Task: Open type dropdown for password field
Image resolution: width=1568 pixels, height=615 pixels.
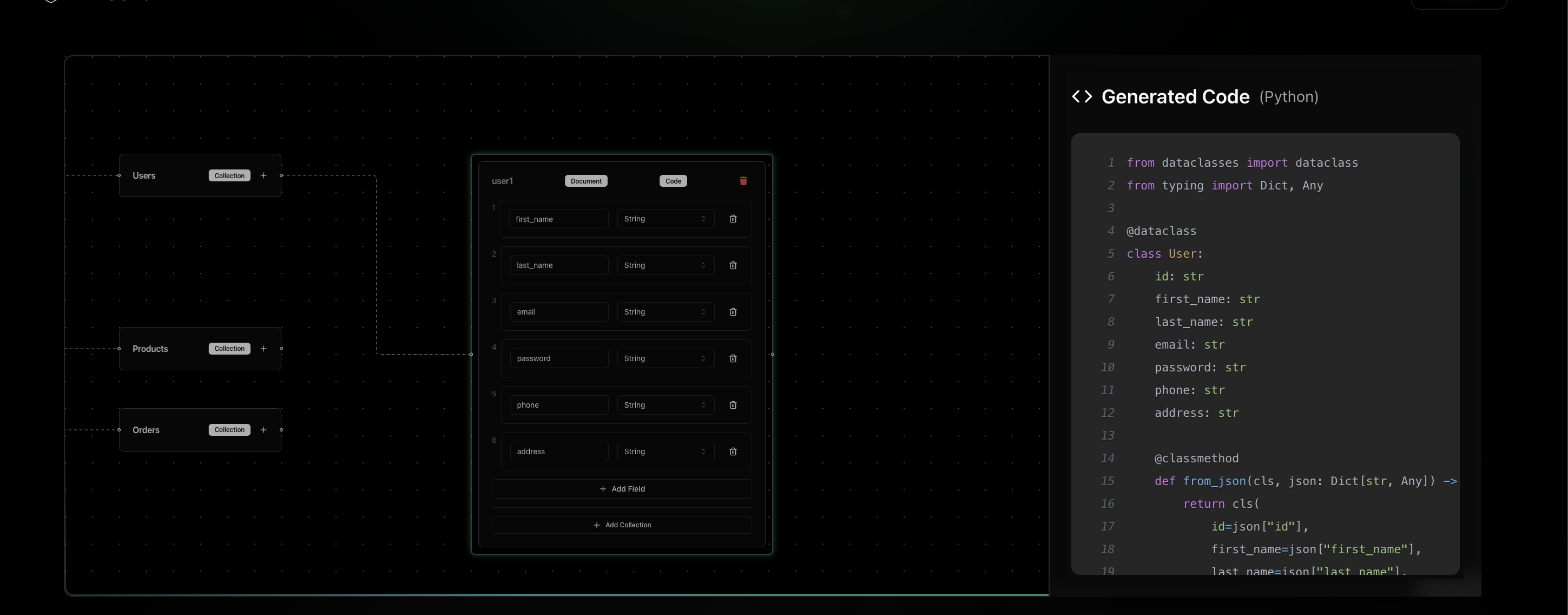Action: (664, 358)
